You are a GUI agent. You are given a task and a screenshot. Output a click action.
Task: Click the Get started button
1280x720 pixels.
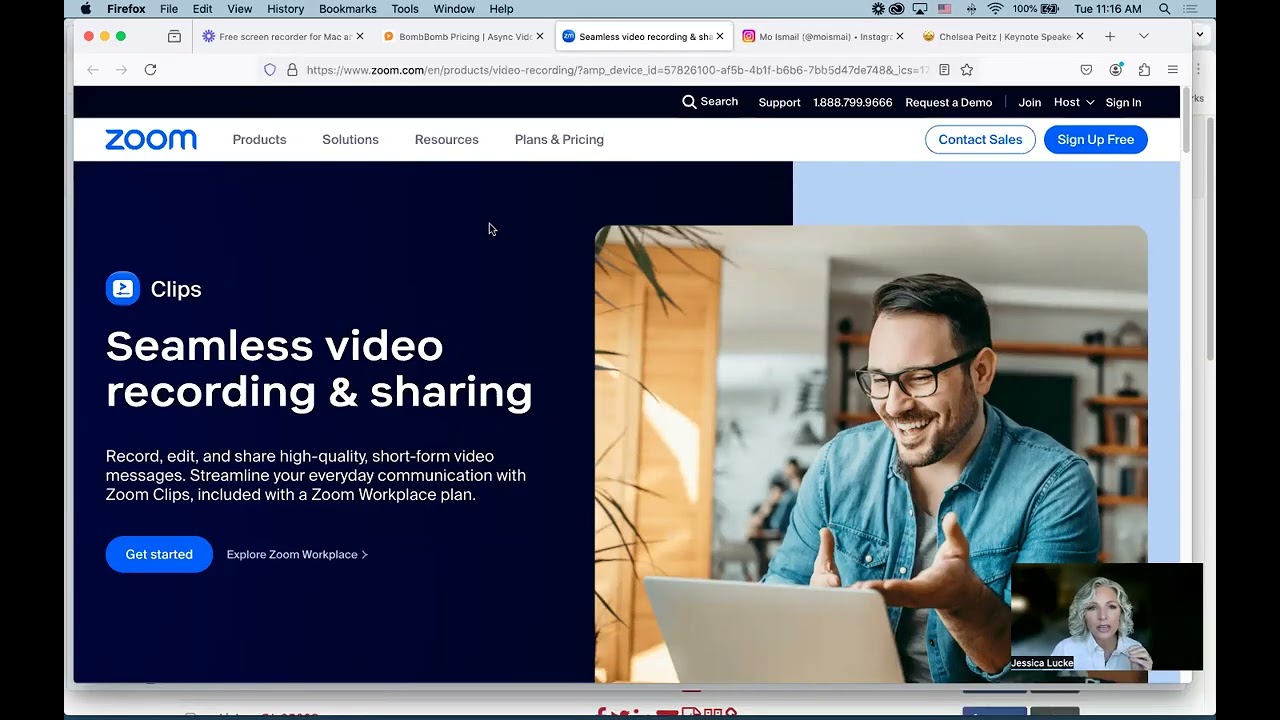[159, 554]
